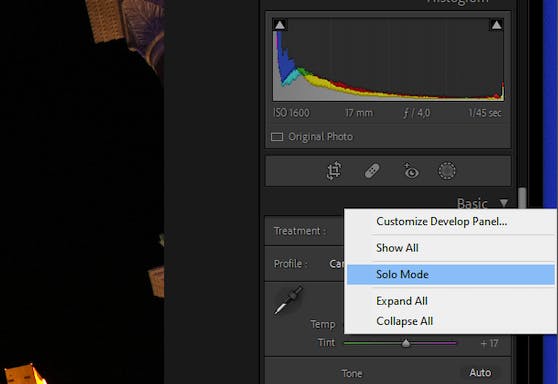Click the Tint slider handle
558x384 pixels.
(x=406, y=343)
